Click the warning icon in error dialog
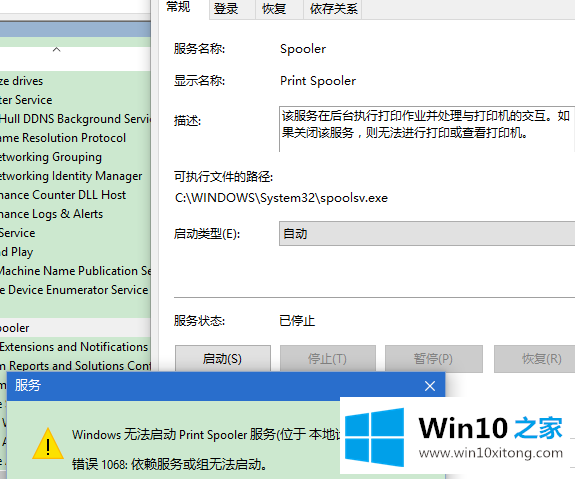The image size is (575, 479). (x=48, y=444)
